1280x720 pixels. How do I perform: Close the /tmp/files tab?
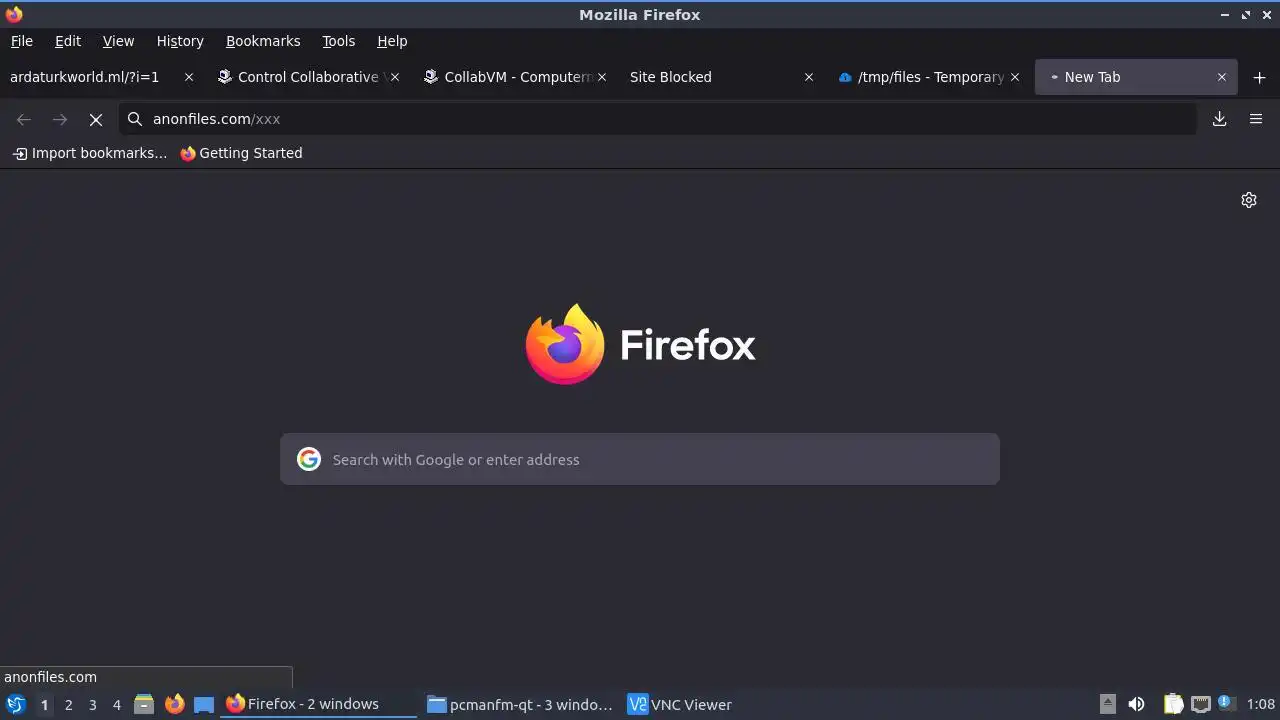pos(1015,77)
